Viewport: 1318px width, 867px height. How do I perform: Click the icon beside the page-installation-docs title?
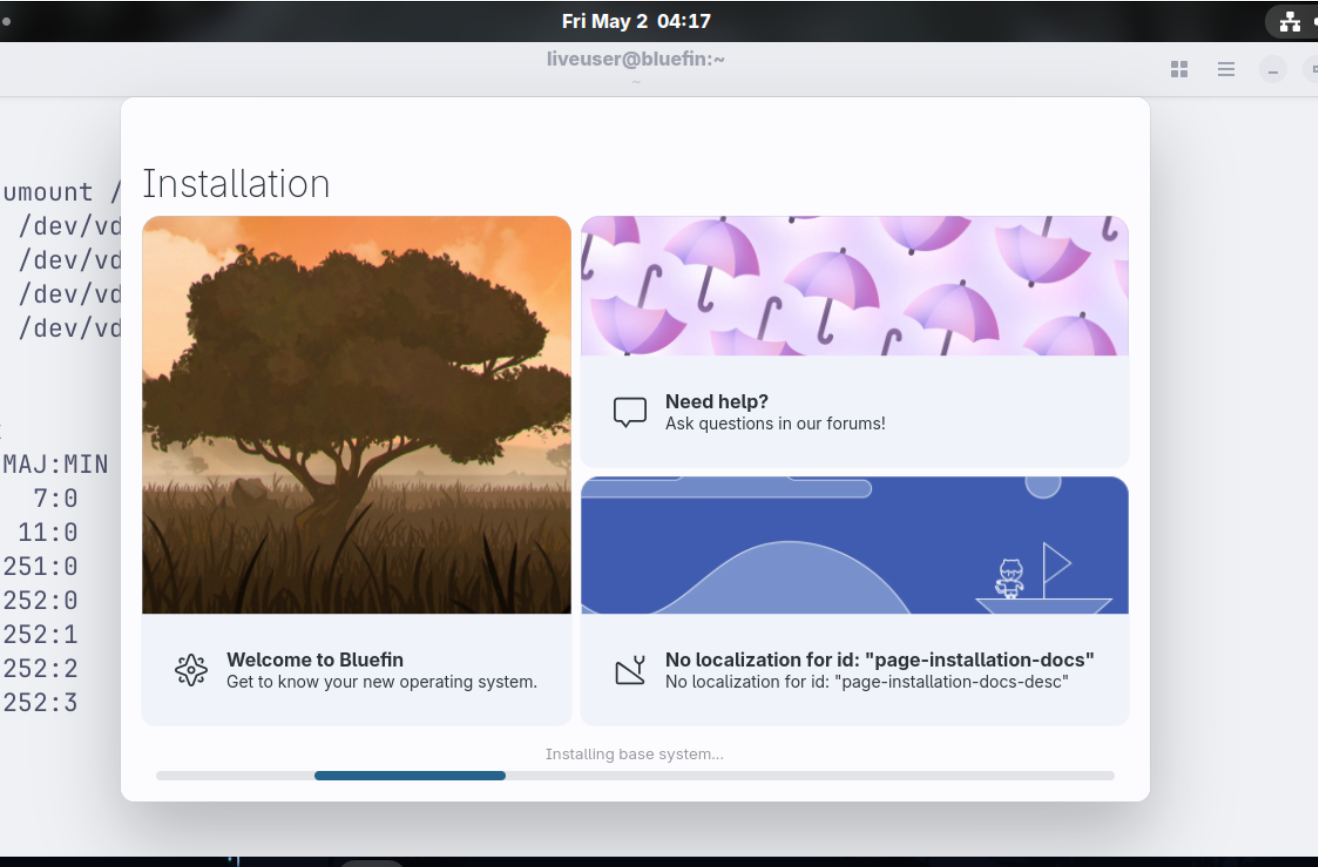click(x=630, y=670)
